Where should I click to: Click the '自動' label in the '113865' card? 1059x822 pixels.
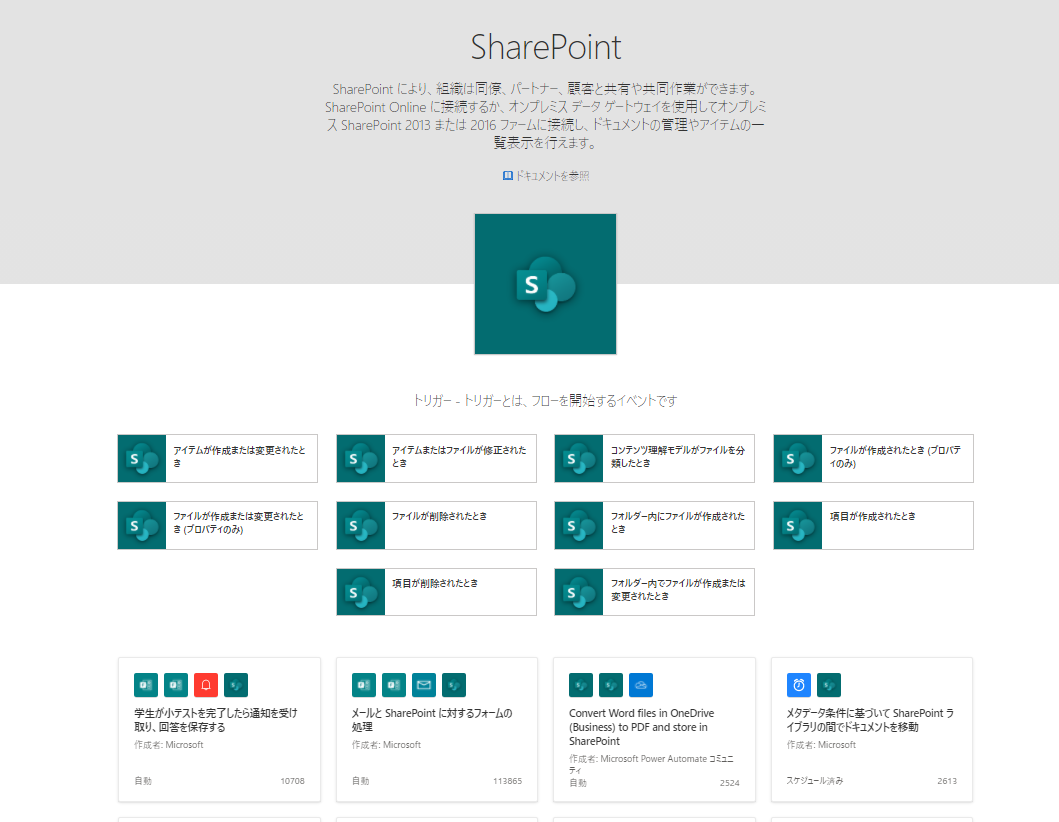coord(360,781)
